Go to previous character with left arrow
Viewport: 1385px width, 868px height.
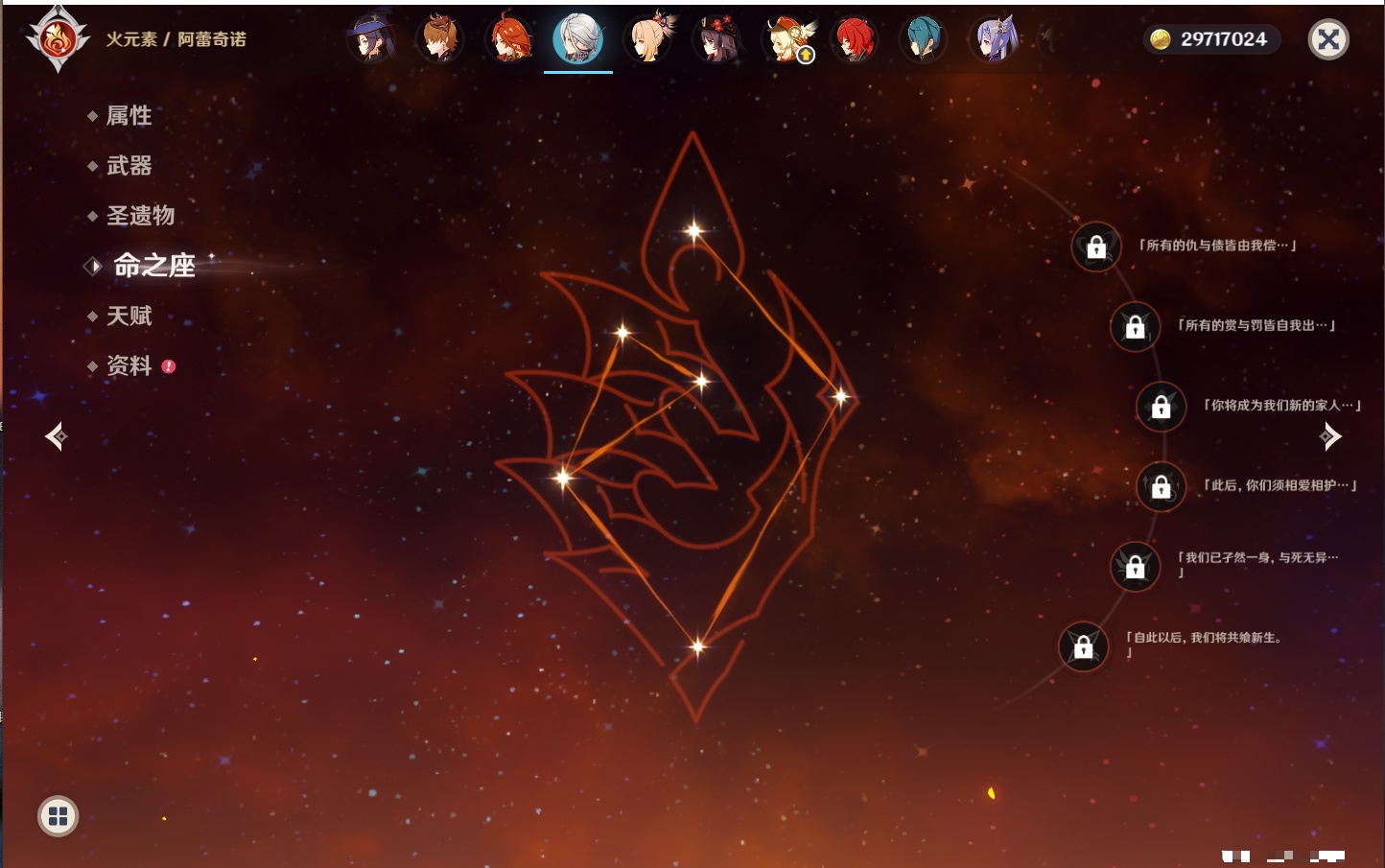point(56,436)
